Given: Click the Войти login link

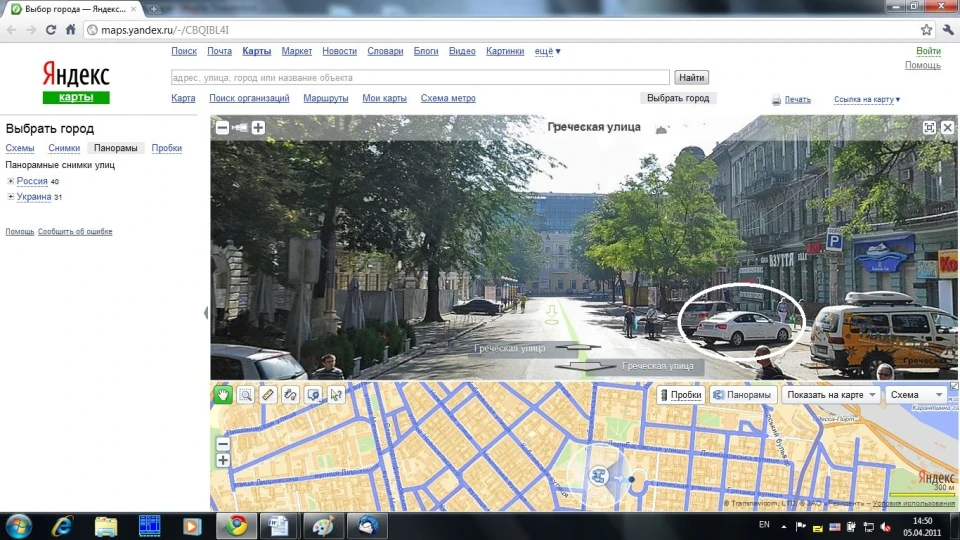Looking at the screenshot, I should coord(928,51).
